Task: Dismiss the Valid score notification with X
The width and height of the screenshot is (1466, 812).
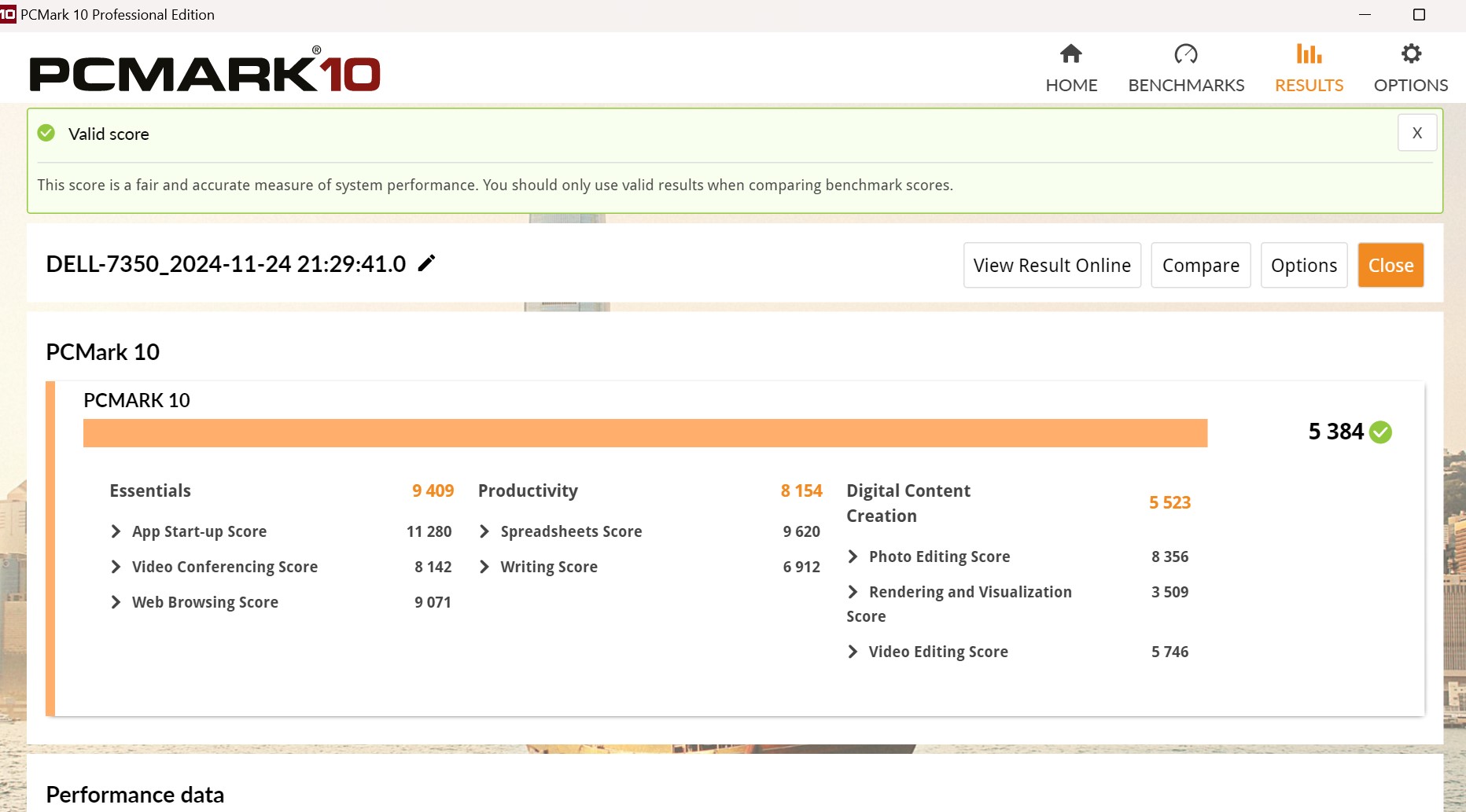Action: 1416,133
